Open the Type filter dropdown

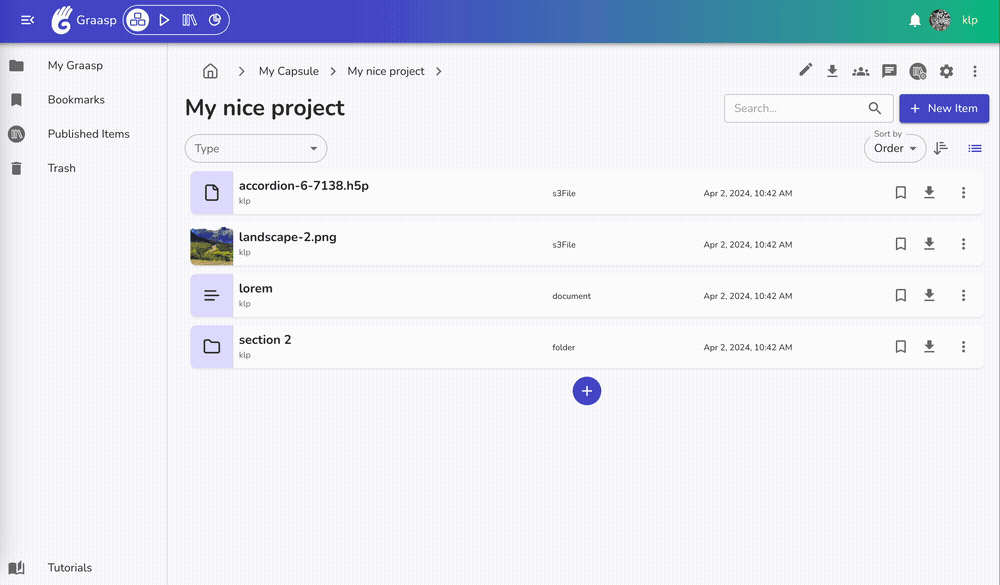point(256,148)
